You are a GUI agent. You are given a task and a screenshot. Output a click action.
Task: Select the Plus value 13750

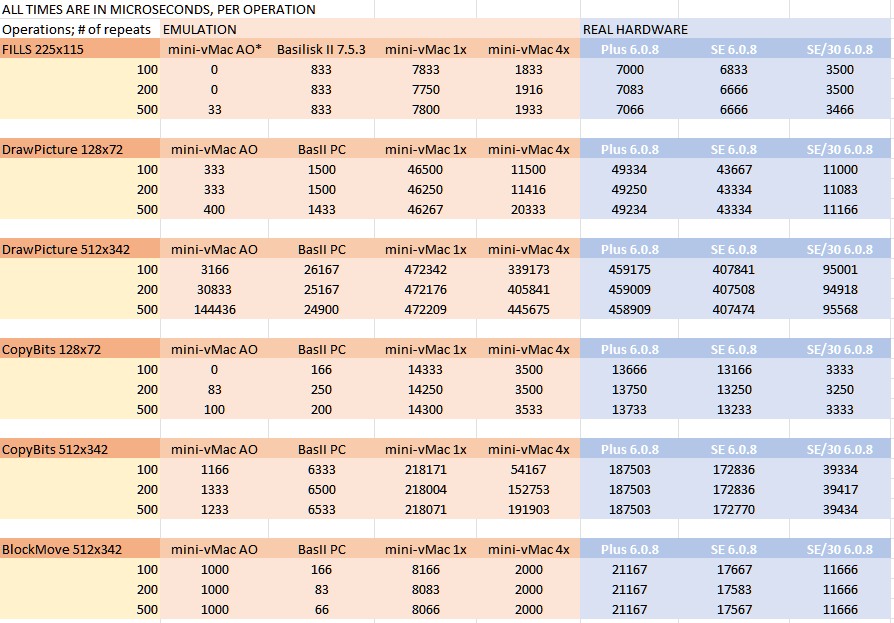(x=629, y=389)
